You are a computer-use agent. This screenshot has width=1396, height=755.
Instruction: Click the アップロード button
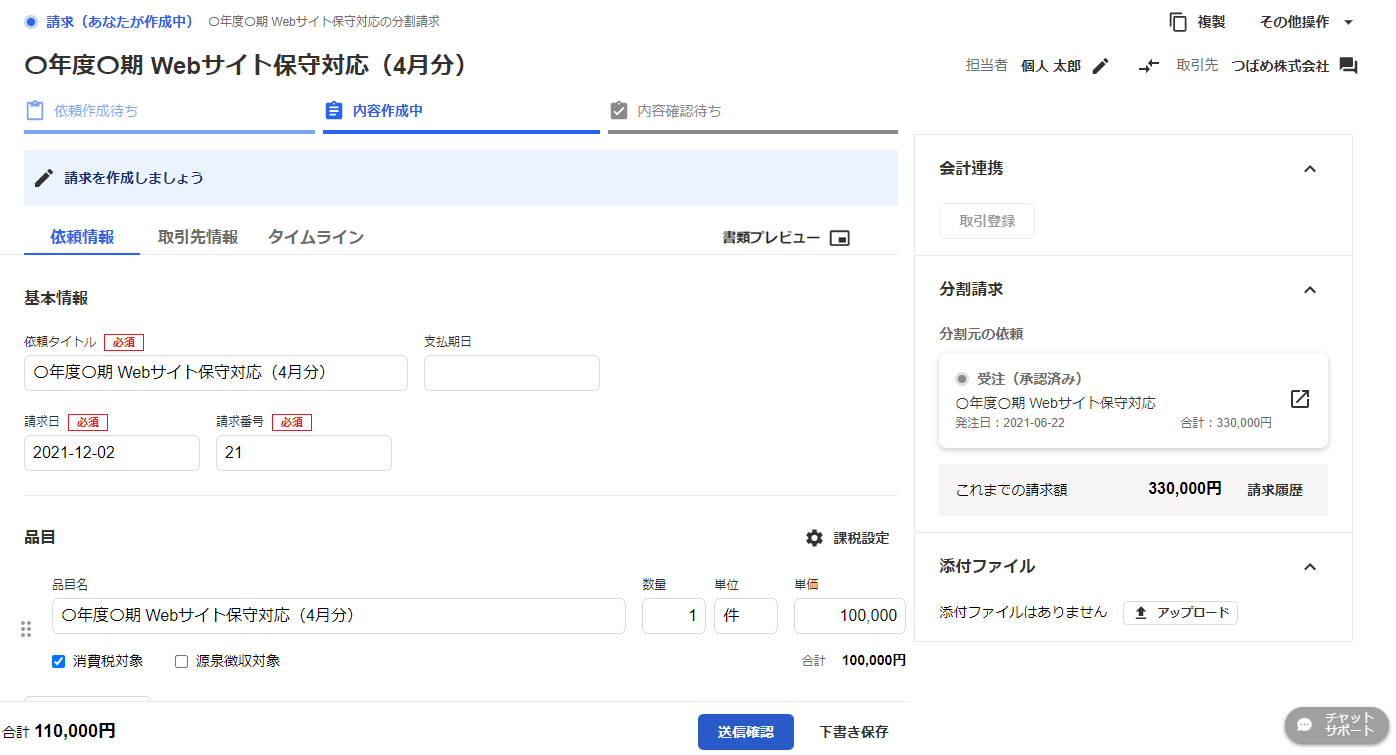1181,613
